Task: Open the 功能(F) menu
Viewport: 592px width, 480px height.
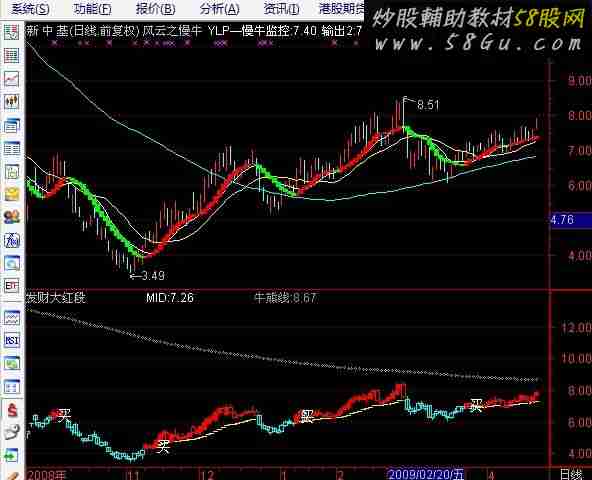Action: point(92,8)
